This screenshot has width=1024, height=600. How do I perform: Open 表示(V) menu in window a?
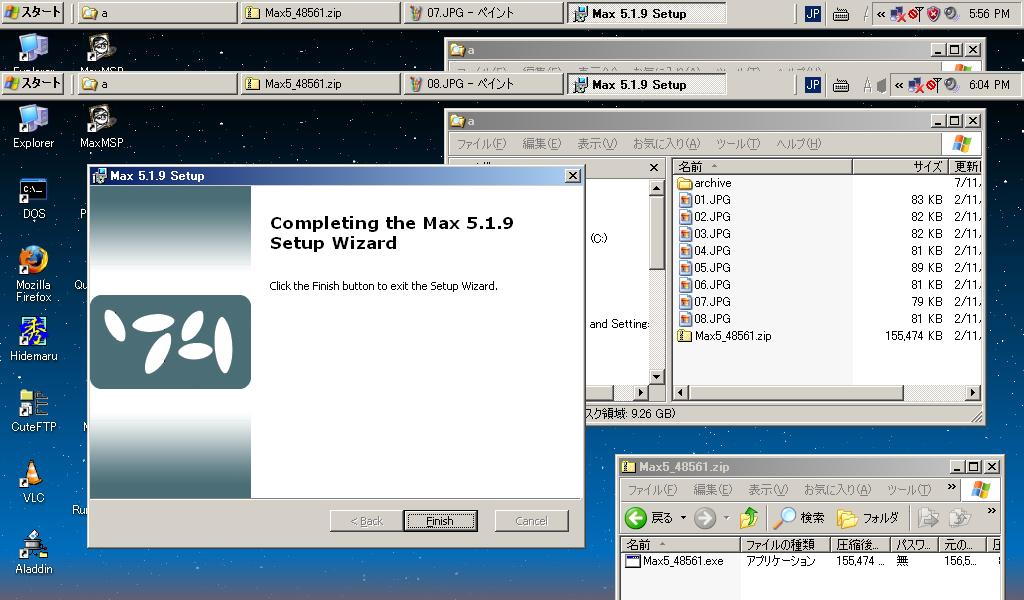[597, 144]
